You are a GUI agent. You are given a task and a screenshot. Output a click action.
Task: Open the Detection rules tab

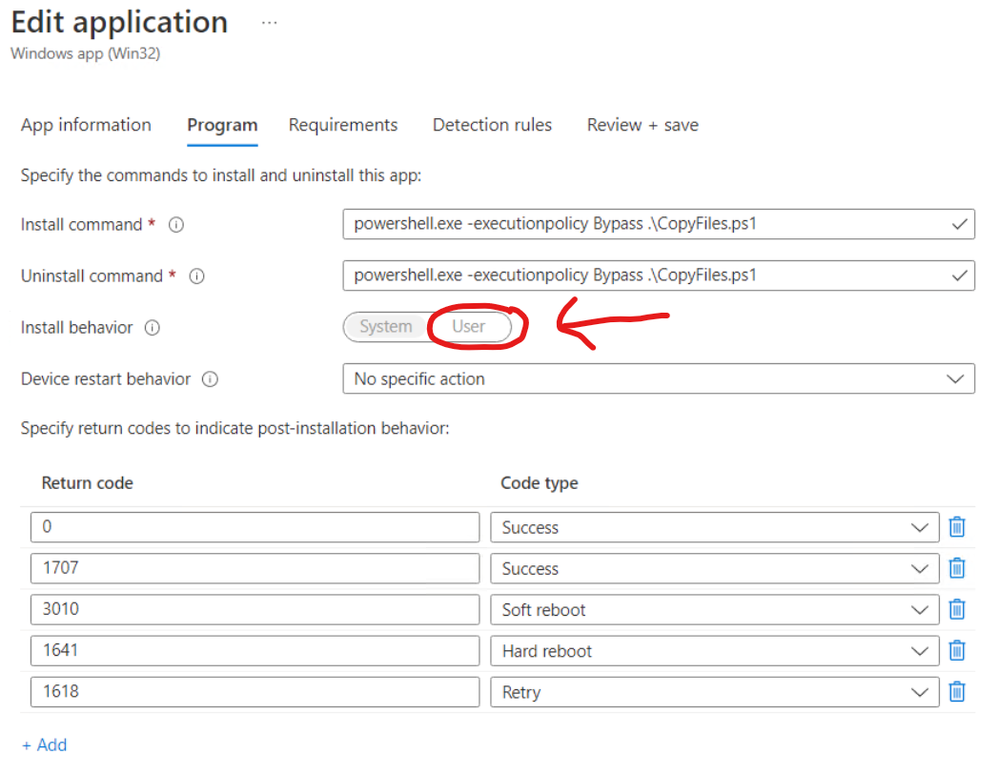[x=492, y=125]
